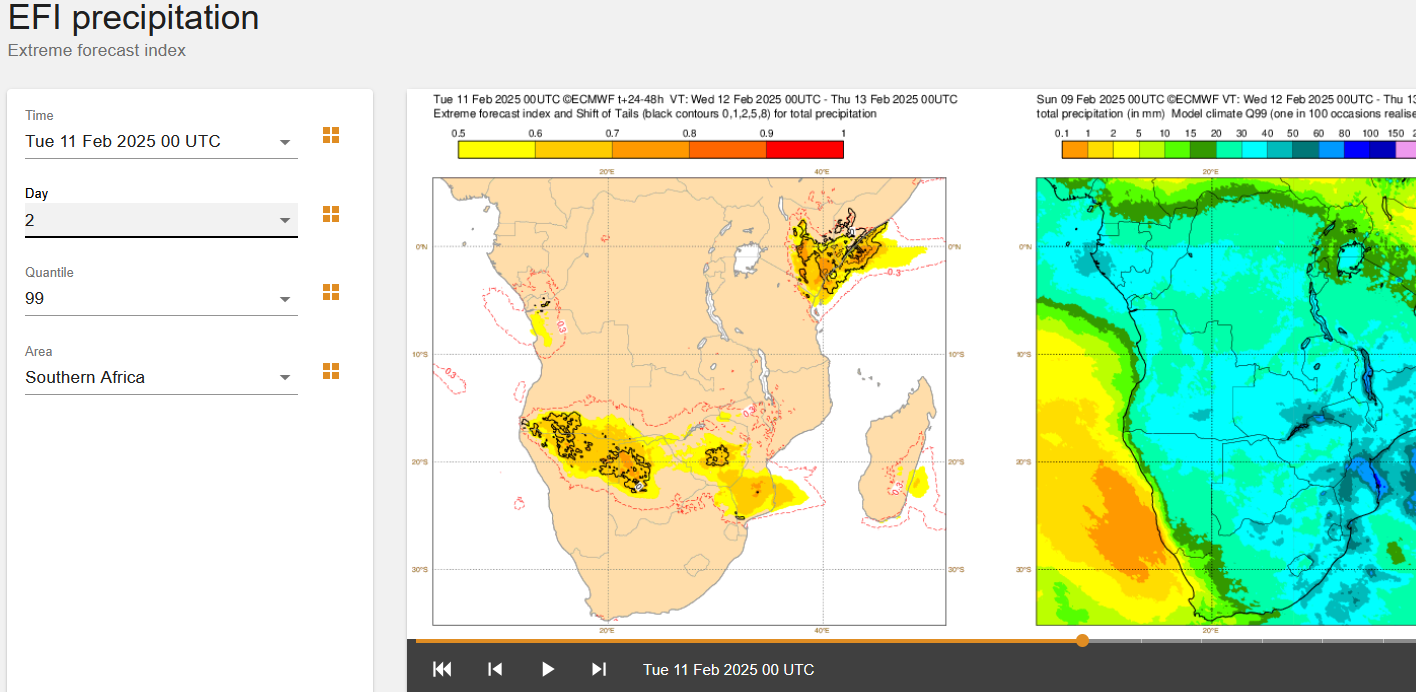Step forward to next frame
The height and width of the screenshot is (692, 1416).
pos(599,669)
